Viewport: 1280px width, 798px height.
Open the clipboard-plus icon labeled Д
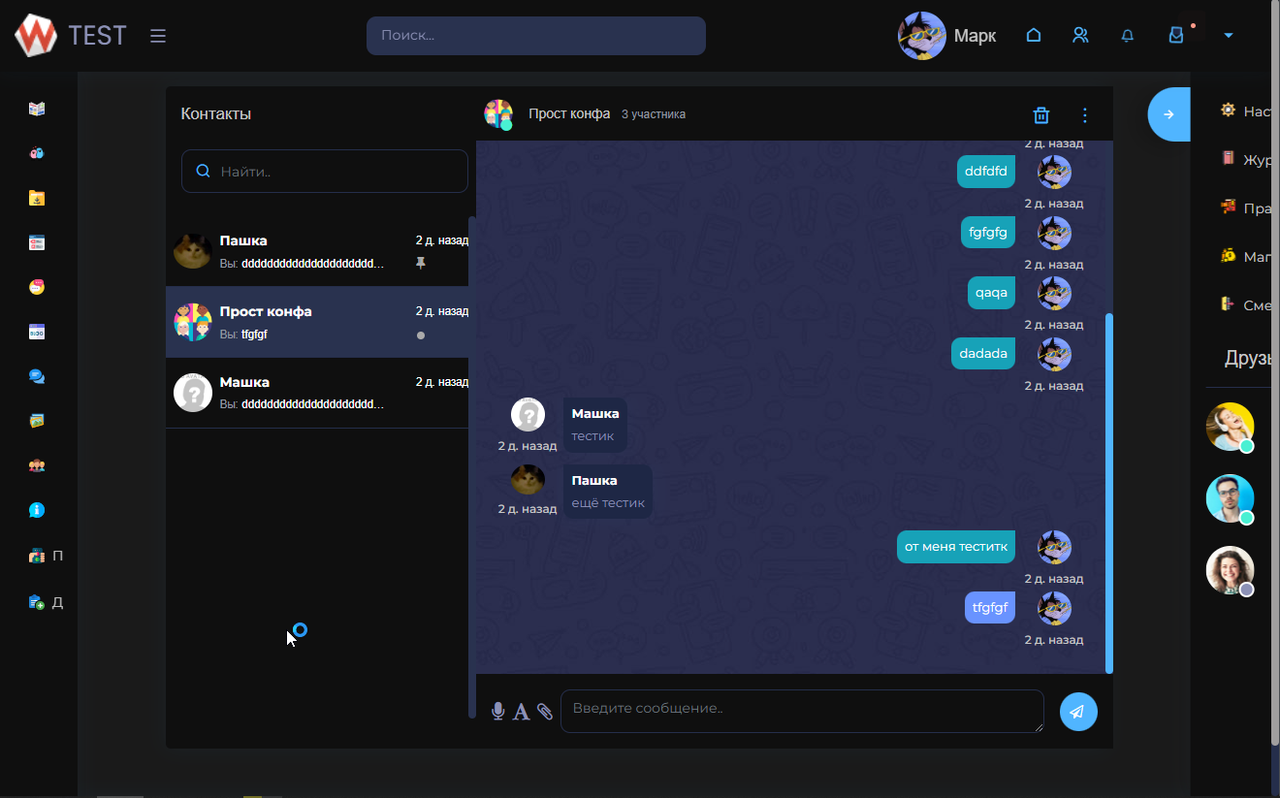(x=37, y=602)
